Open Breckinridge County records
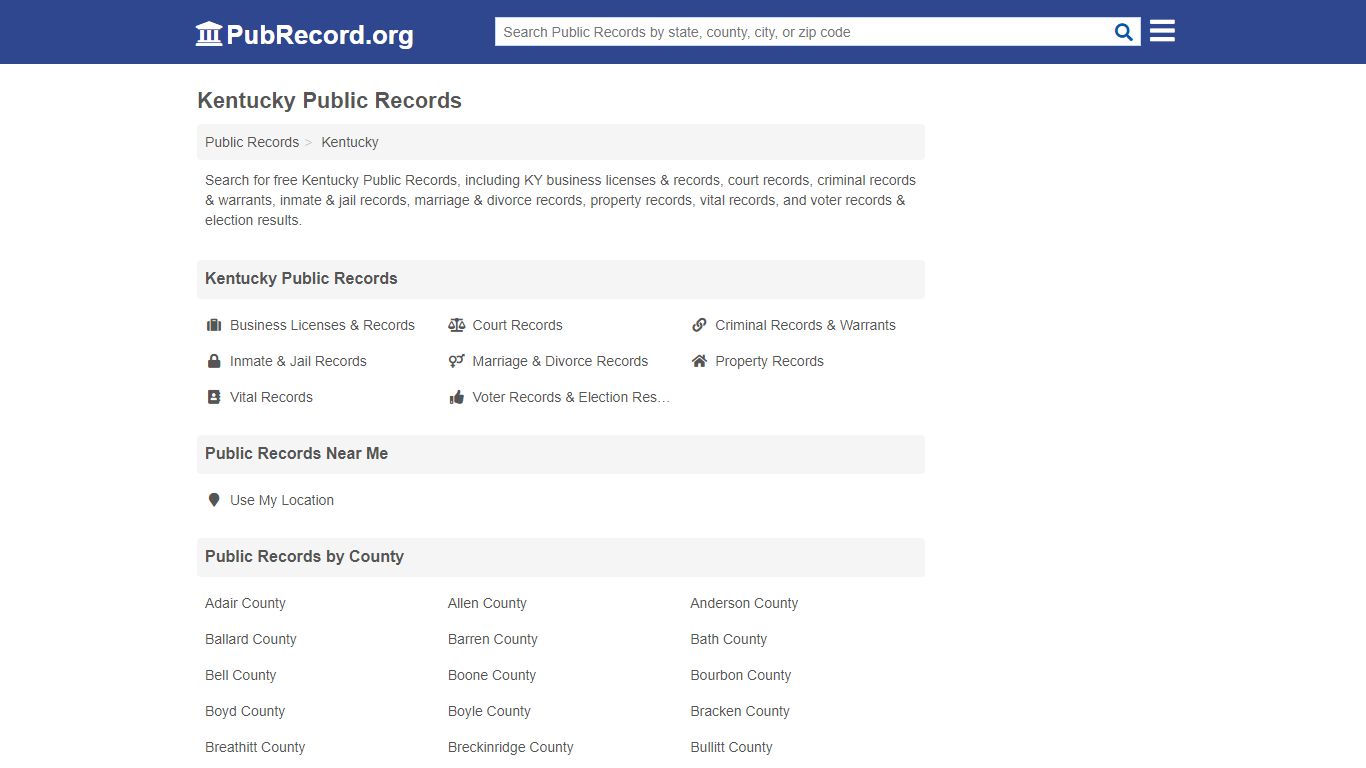Screen dimensions: 1366x768 tap(511, 747)
